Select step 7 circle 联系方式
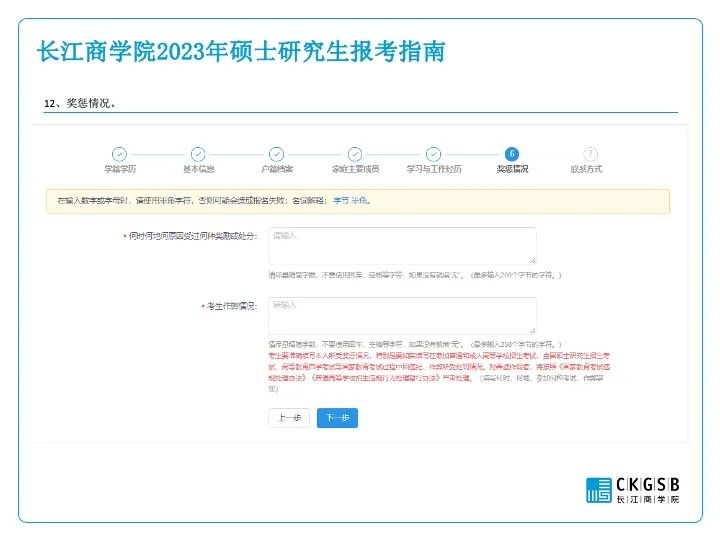Viewport: 720px width, 540px height. pos(591,154)
